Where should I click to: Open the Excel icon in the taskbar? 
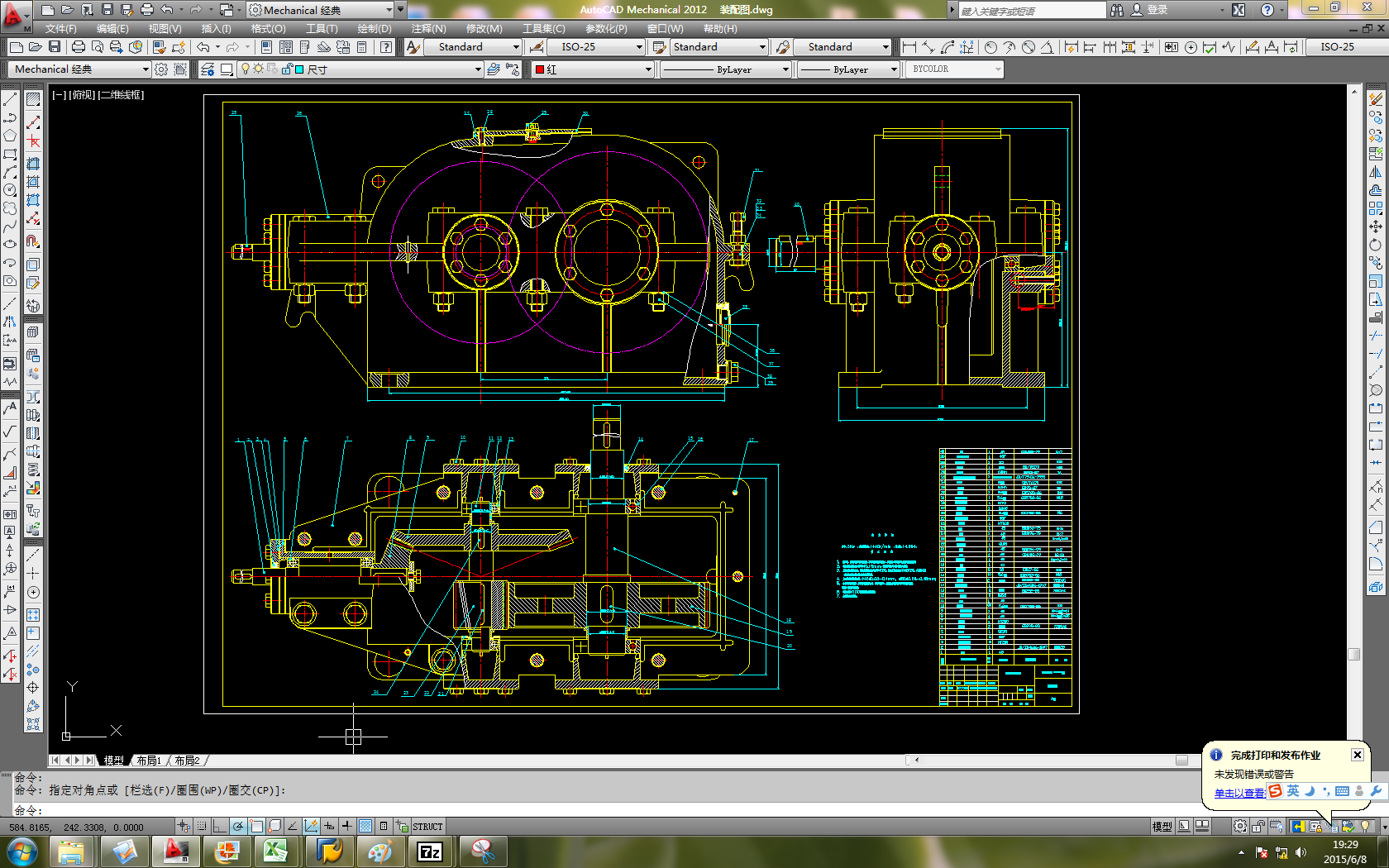point(275,851)
